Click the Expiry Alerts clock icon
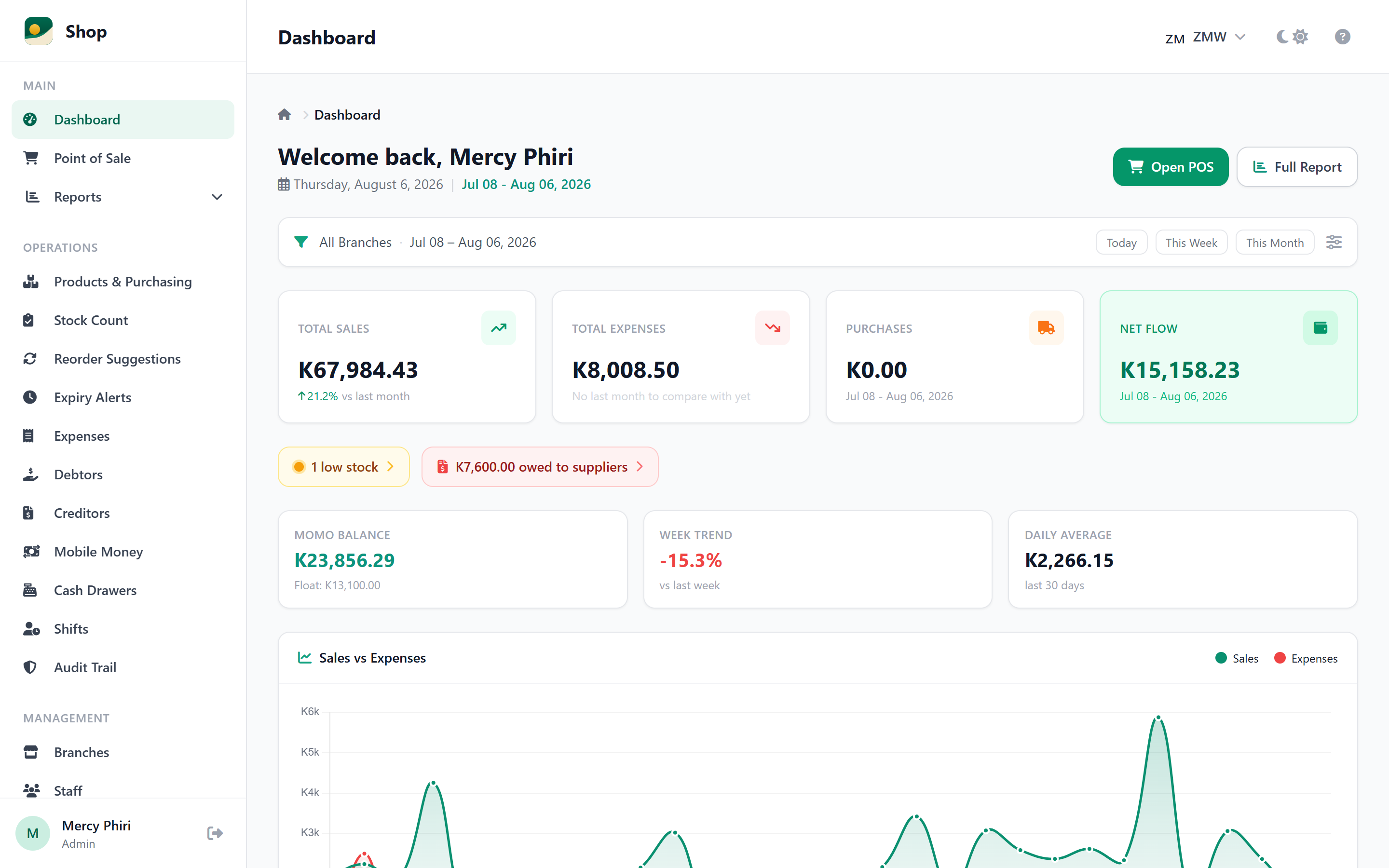The image size is (1389, 868). (x=30, y=397)
